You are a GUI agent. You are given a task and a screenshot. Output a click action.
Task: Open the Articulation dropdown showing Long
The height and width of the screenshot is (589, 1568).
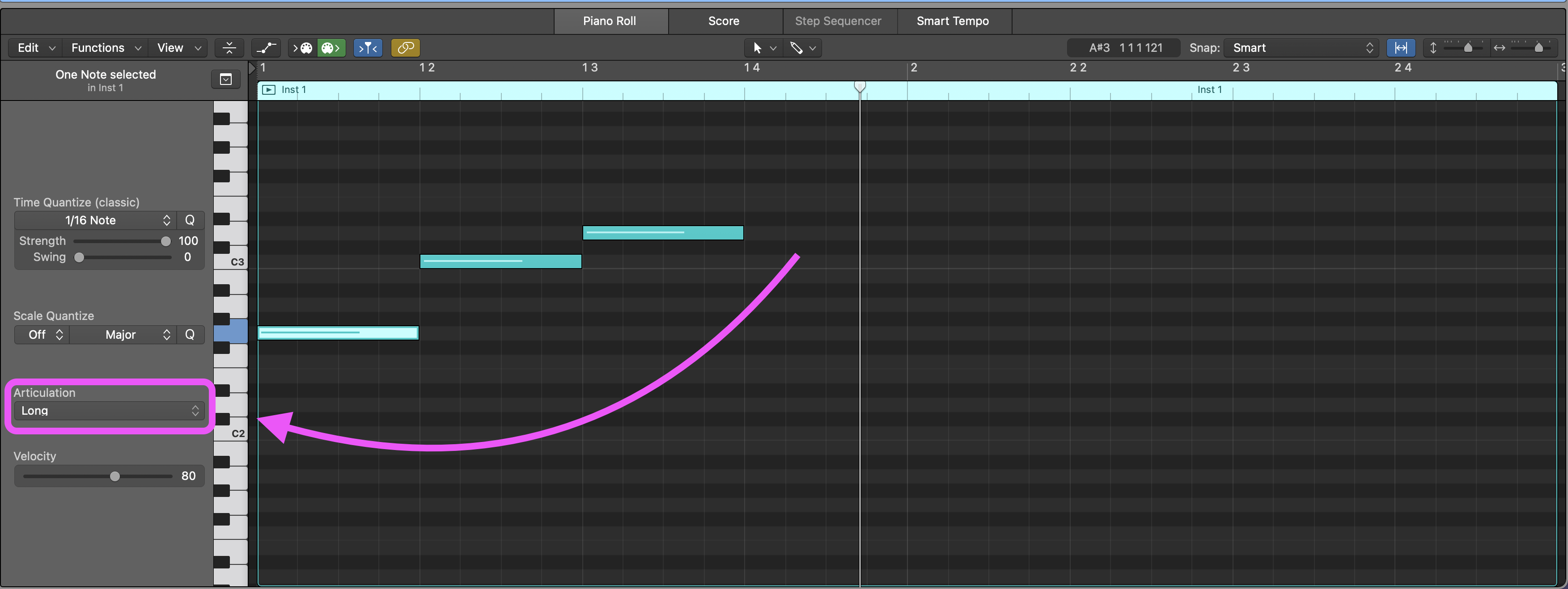click(x=108, y=411)
